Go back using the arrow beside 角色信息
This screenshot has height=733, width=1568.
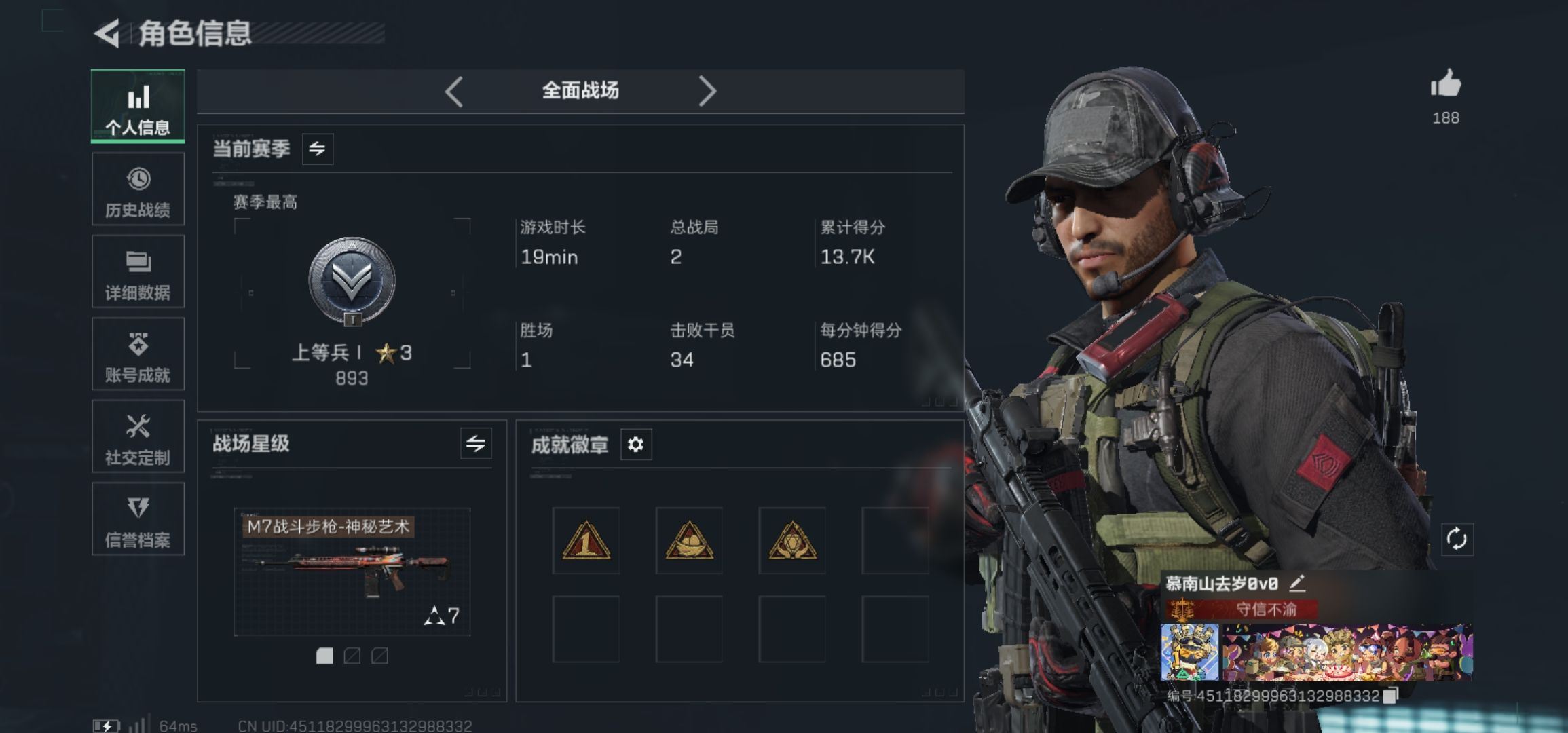click(107, 33)
